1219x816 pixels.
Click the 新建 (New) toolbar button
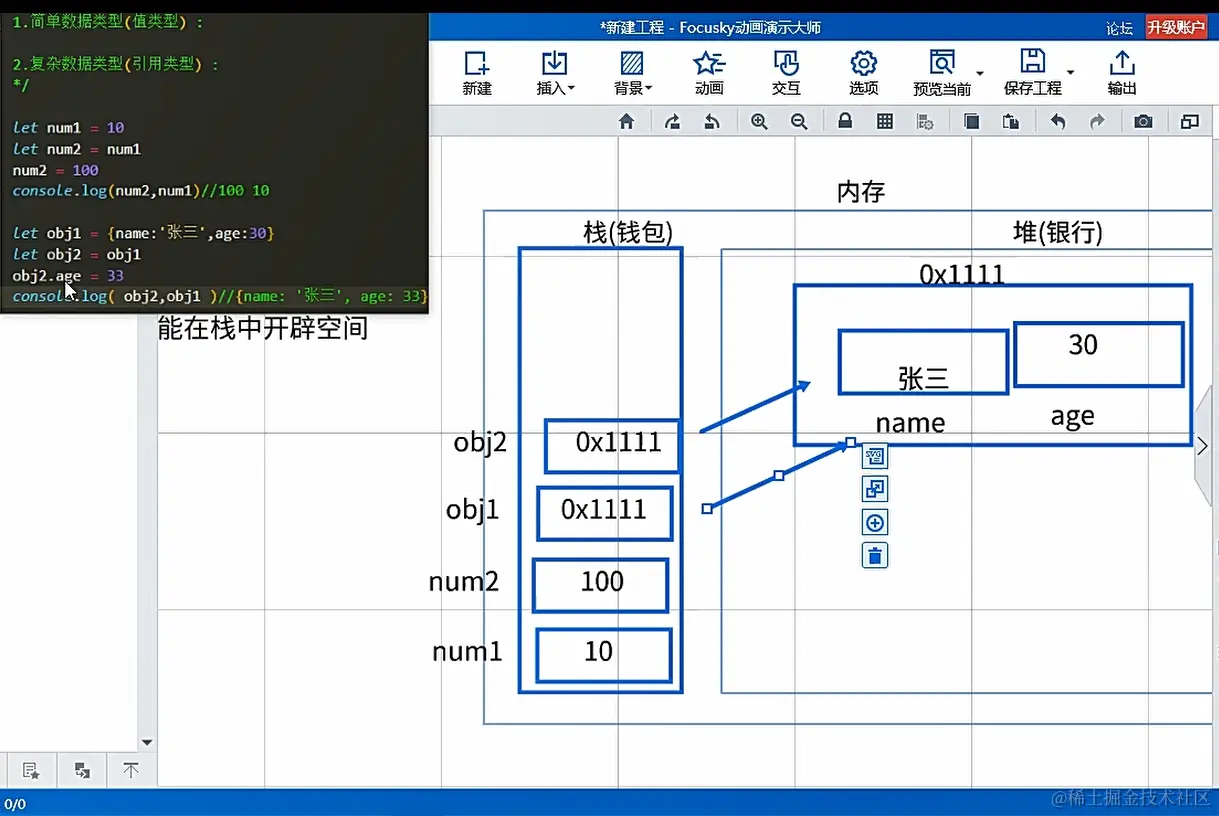coord(477,73)
